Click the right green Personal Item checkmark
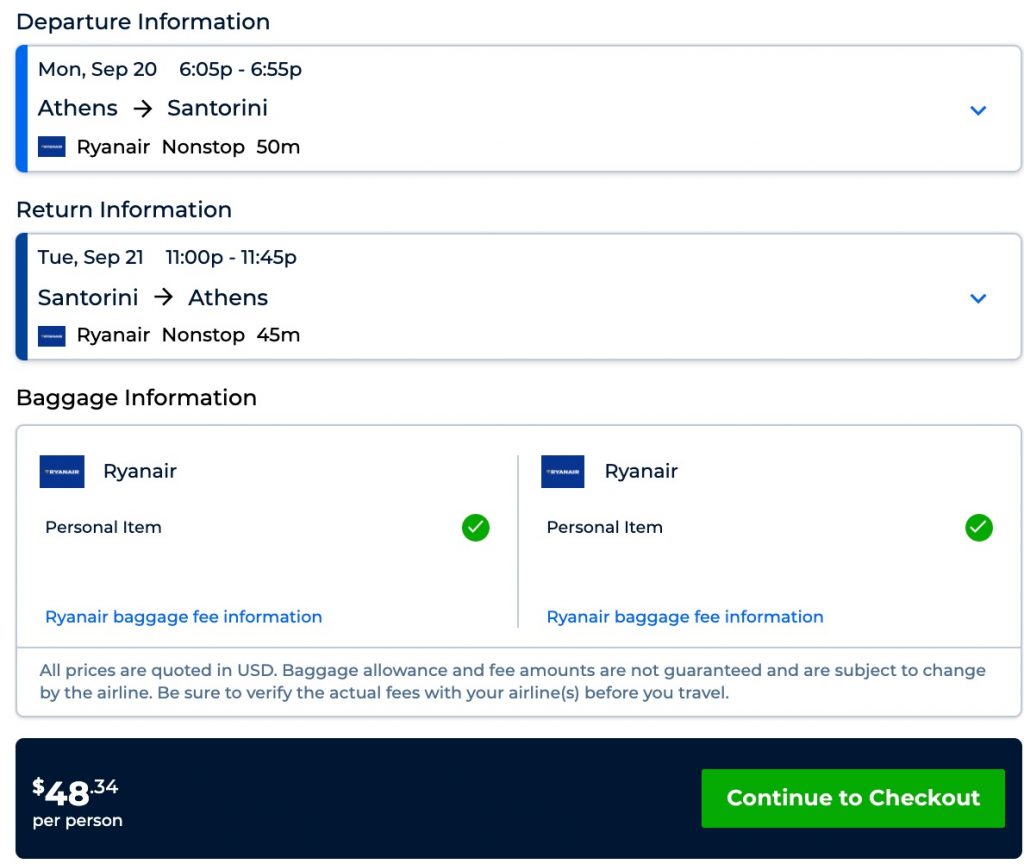Viewport: 1024px width, 864px height. [x=979, y=527]
